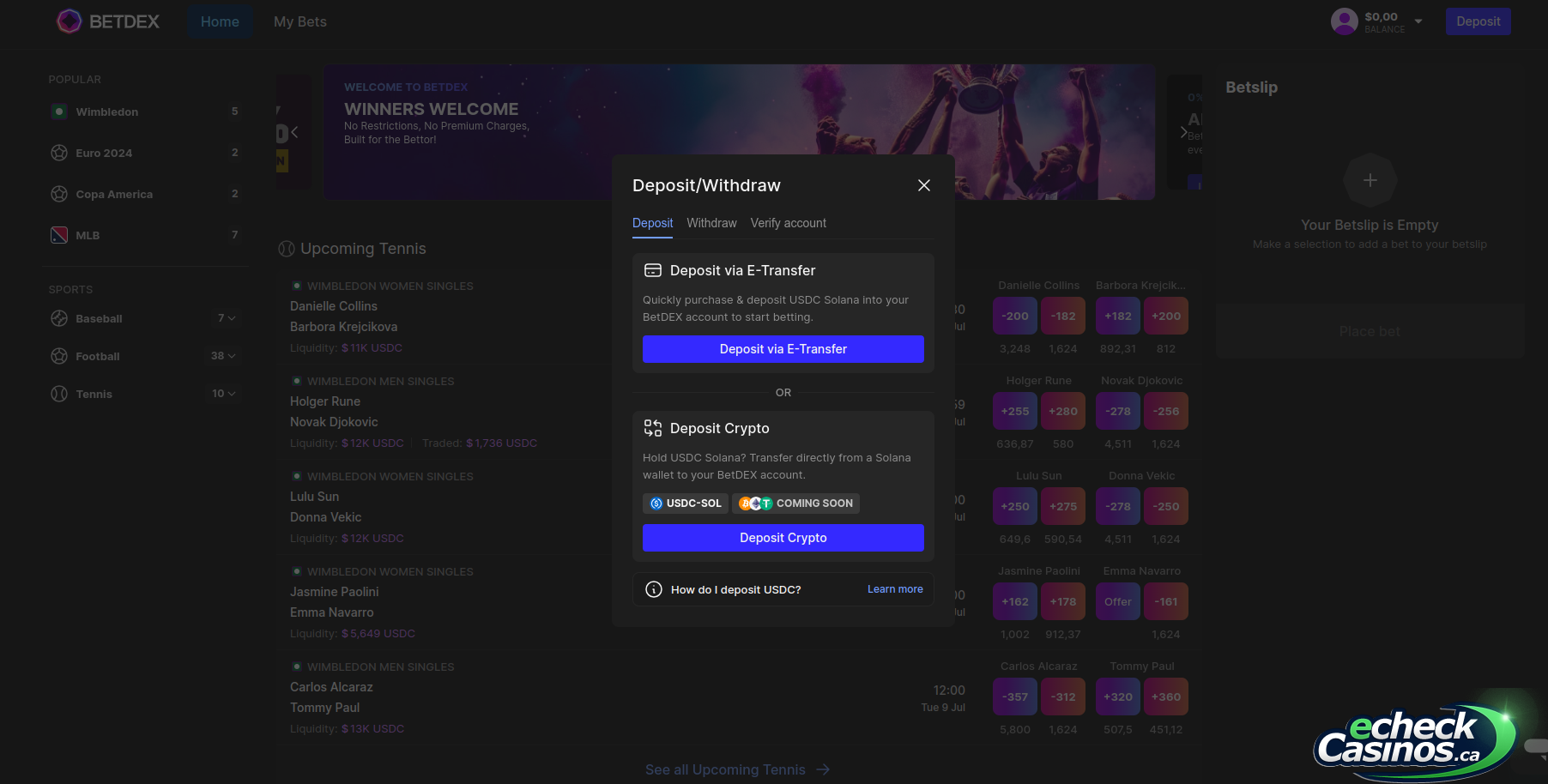Select -250 odds for Donna Vekic

1166,506
